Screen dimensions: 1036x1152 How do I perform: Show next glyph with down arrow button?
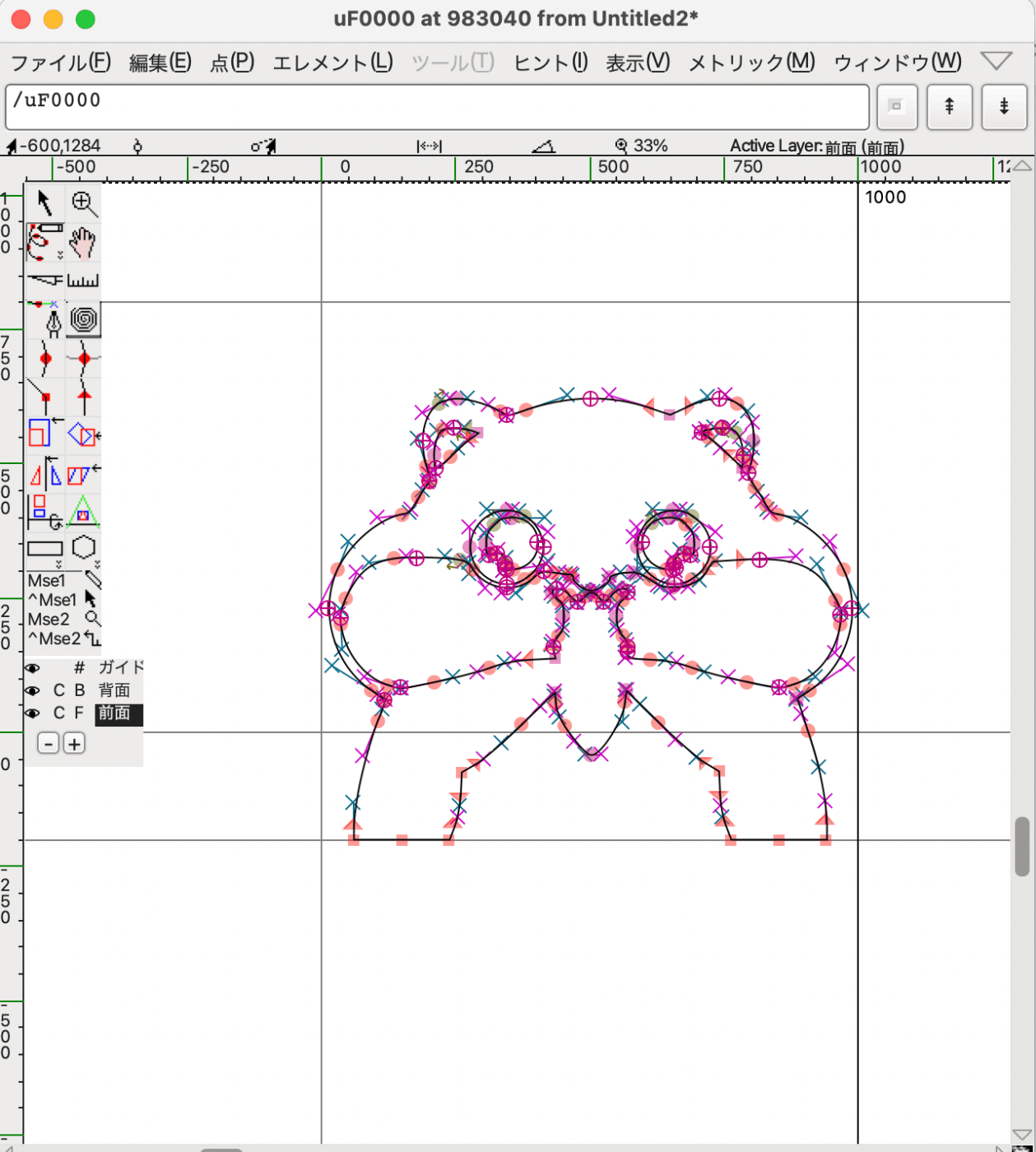(x=1004, y=107)
